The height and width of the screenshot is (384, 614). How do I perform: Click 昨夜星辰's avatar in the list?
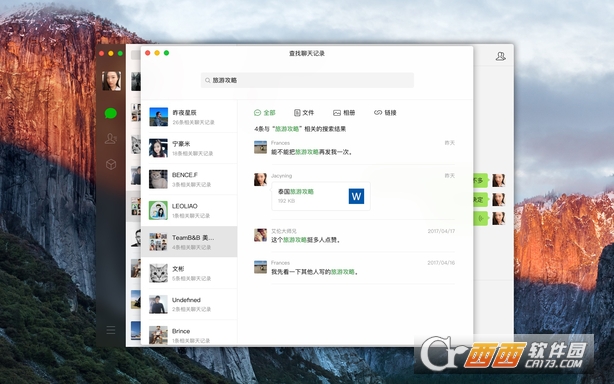click(158, 117)
